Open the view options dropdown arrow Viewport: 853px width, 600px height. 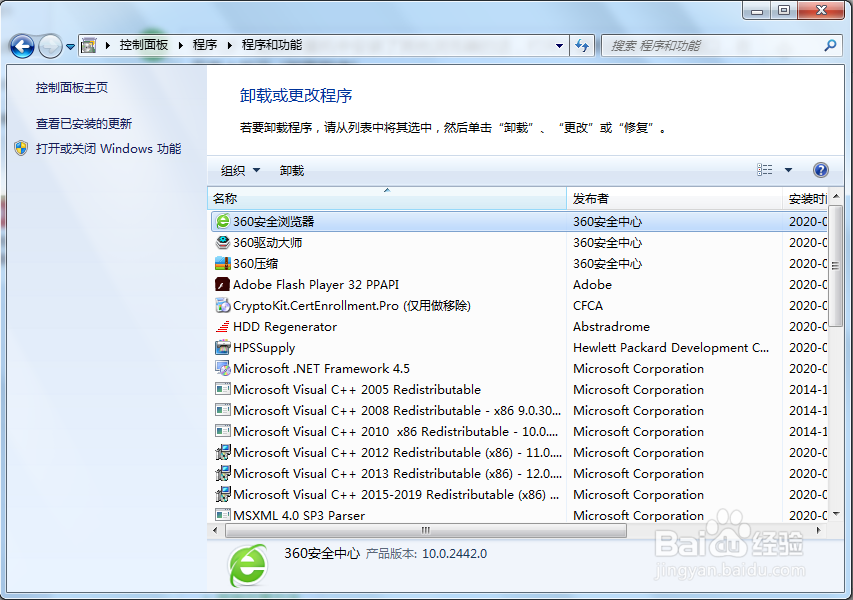(x=788, y=170)
